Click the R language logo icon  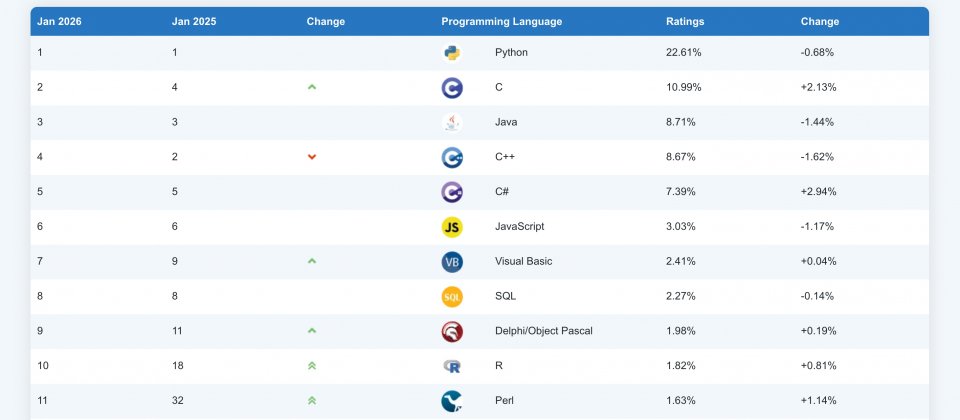[452, 366]
